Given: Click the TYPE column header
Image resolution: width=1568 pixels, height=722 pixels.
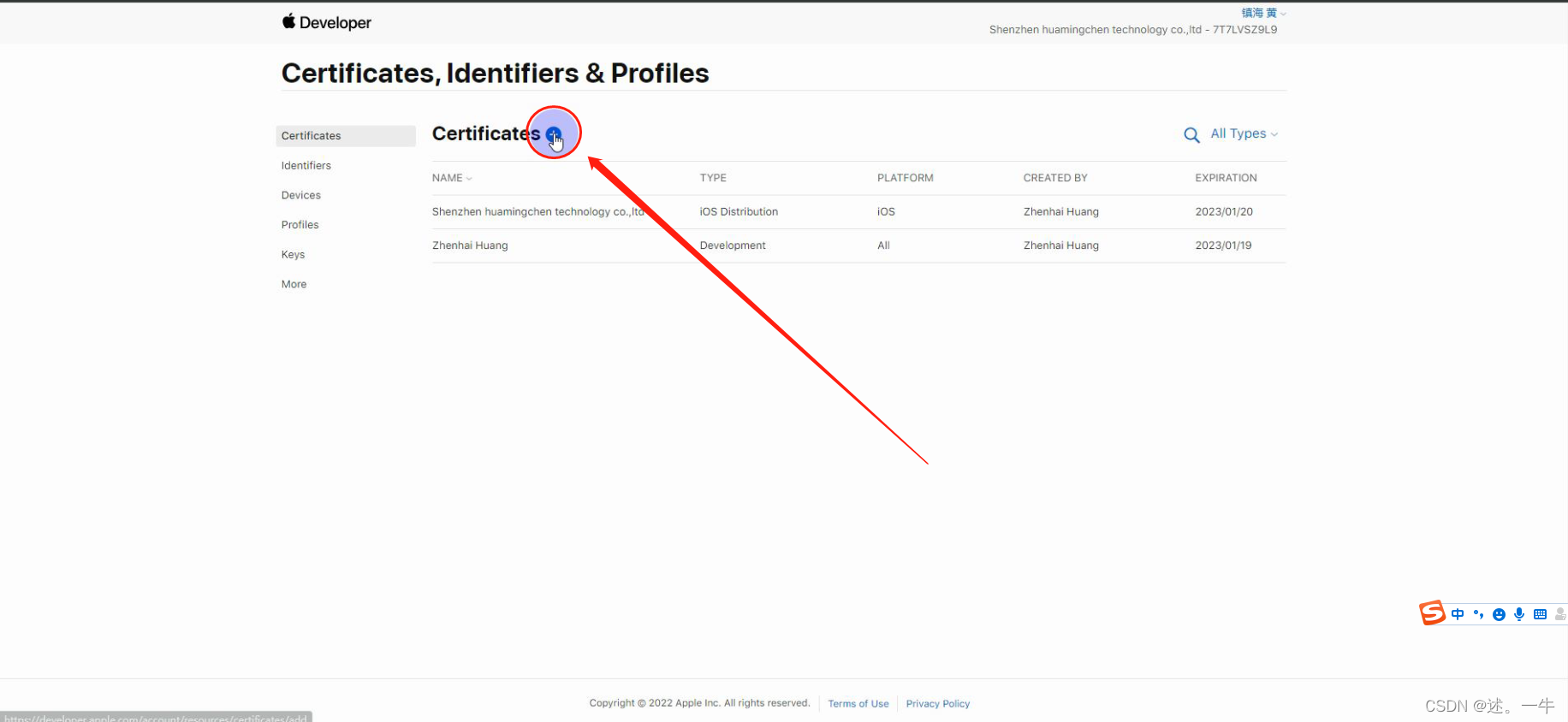Looking at the screenshot, I should (713, 178).
